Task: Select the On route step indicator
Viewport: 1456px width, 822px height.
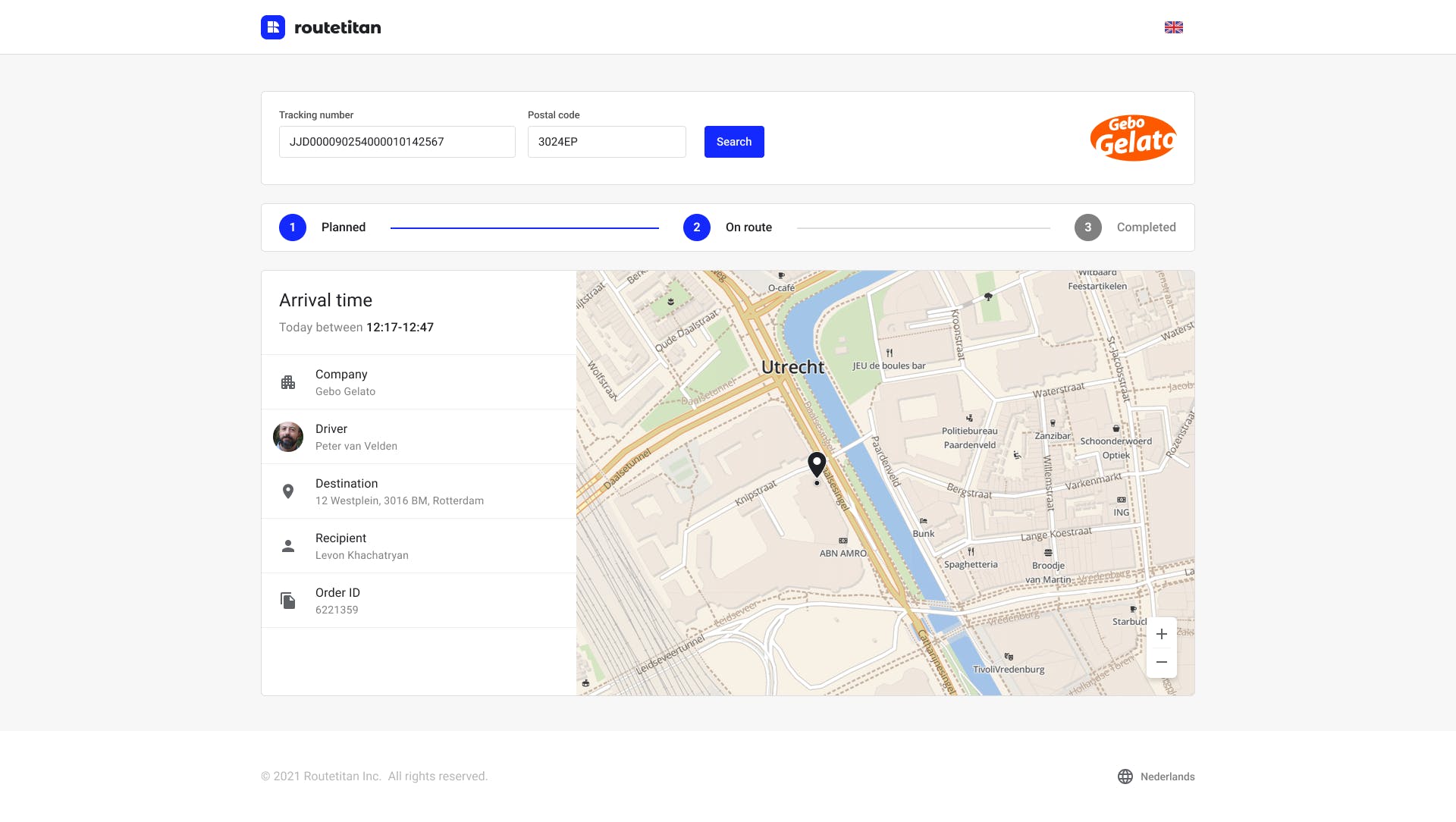Action: click(727, 227)
